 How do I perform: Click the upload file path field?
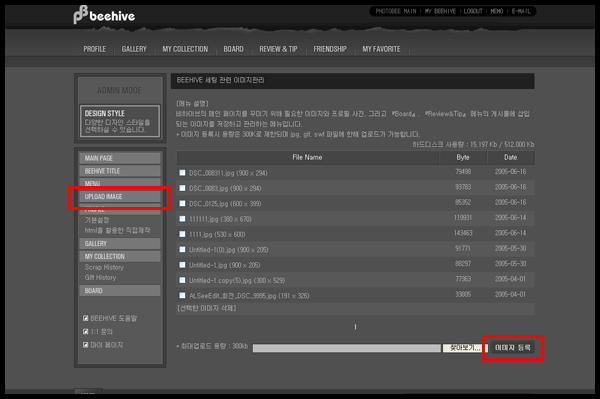click(347, 348)
